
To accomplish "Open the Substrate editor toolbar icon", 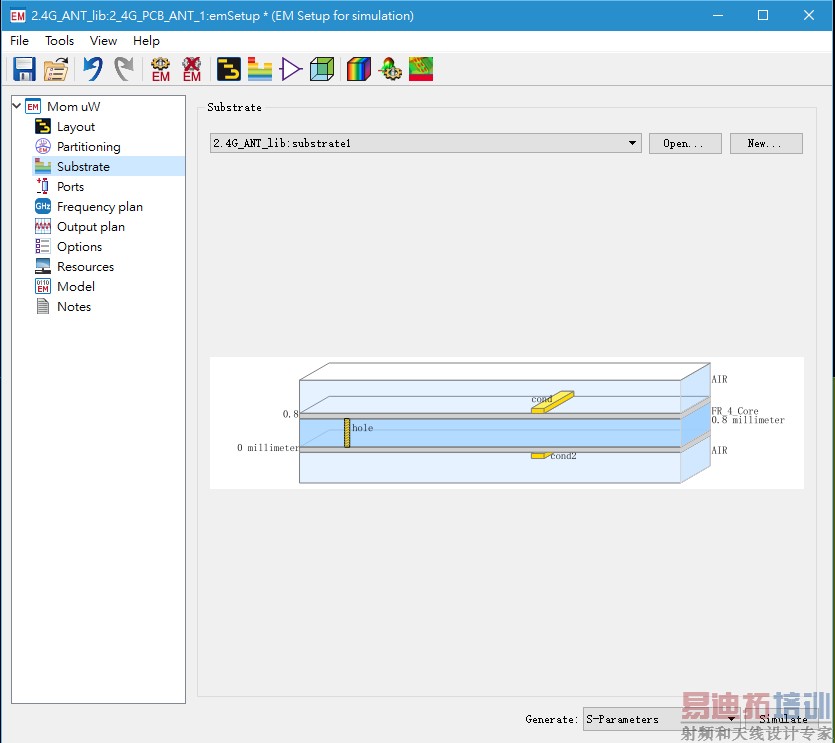I will pyautogui.click(x=260, y=69).
